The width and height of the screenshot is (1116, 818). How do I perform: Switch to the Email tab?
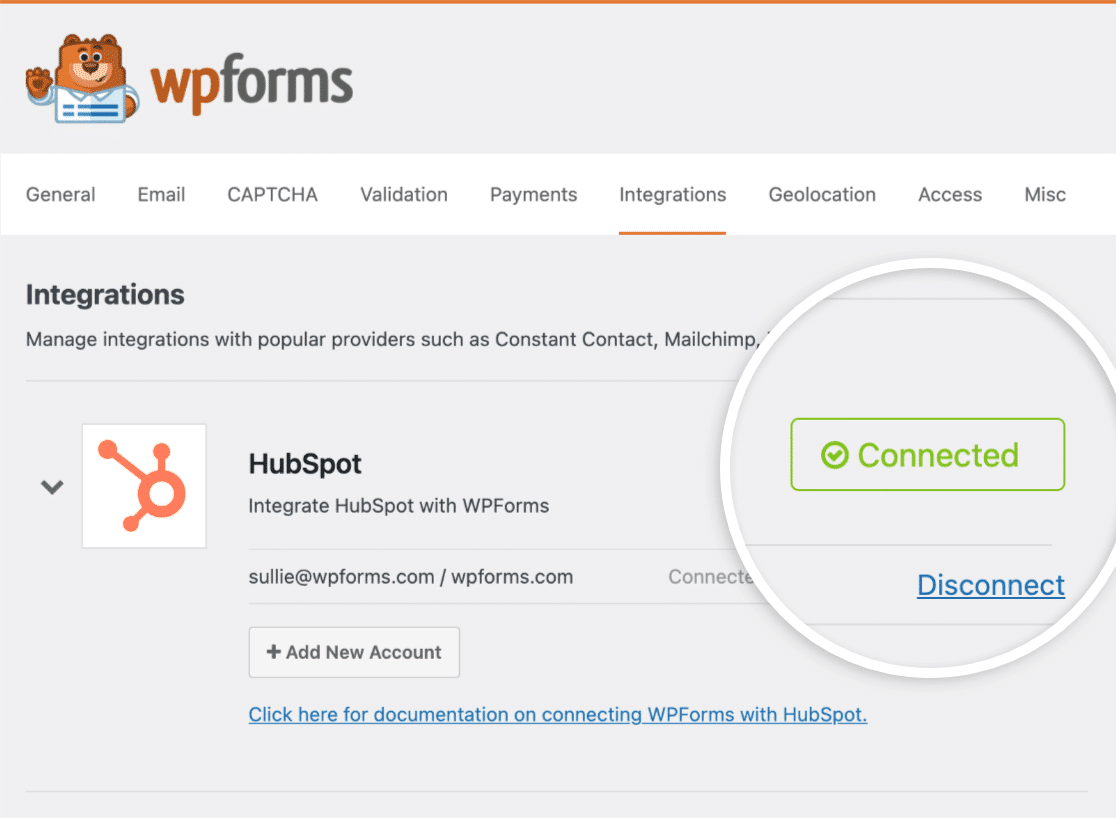pyautogui.click(x=161, y=195)
